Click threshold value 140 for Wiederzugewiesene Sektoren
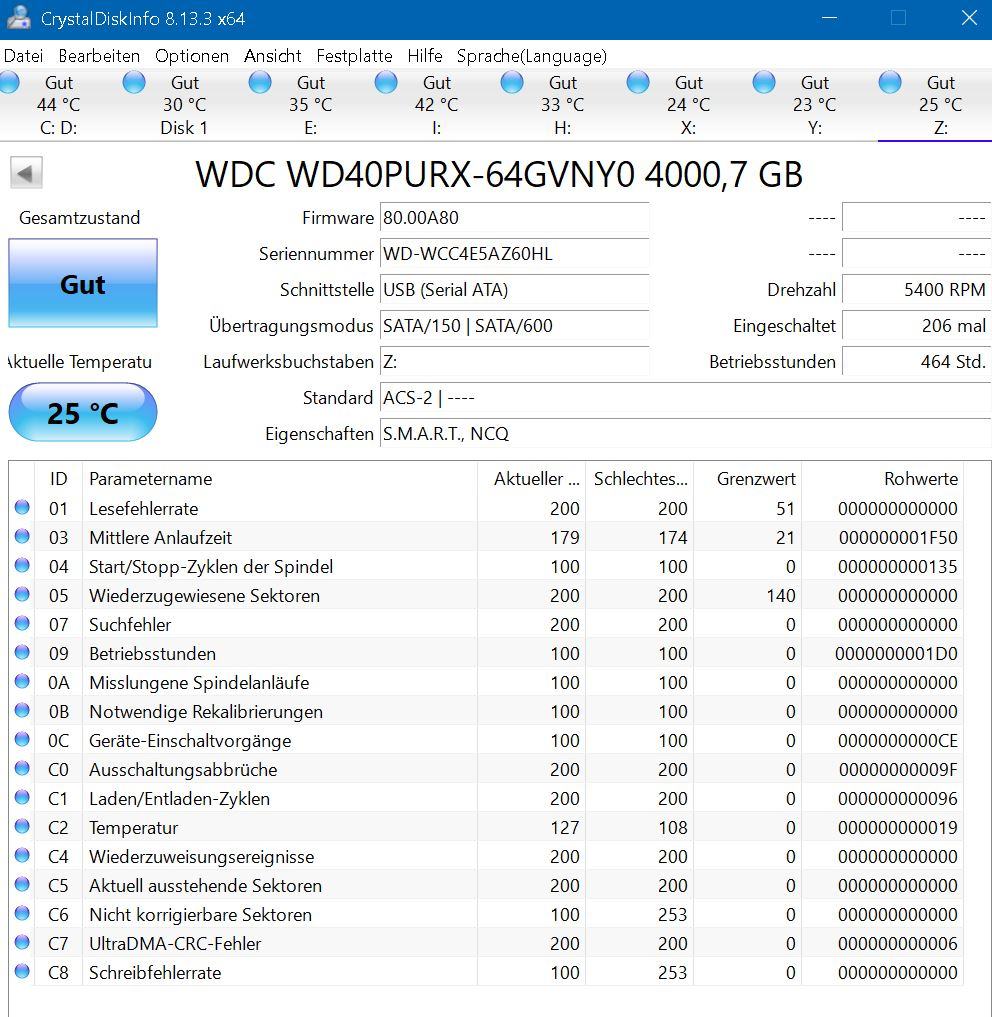992x1017 pixels. tap(780, 595)
